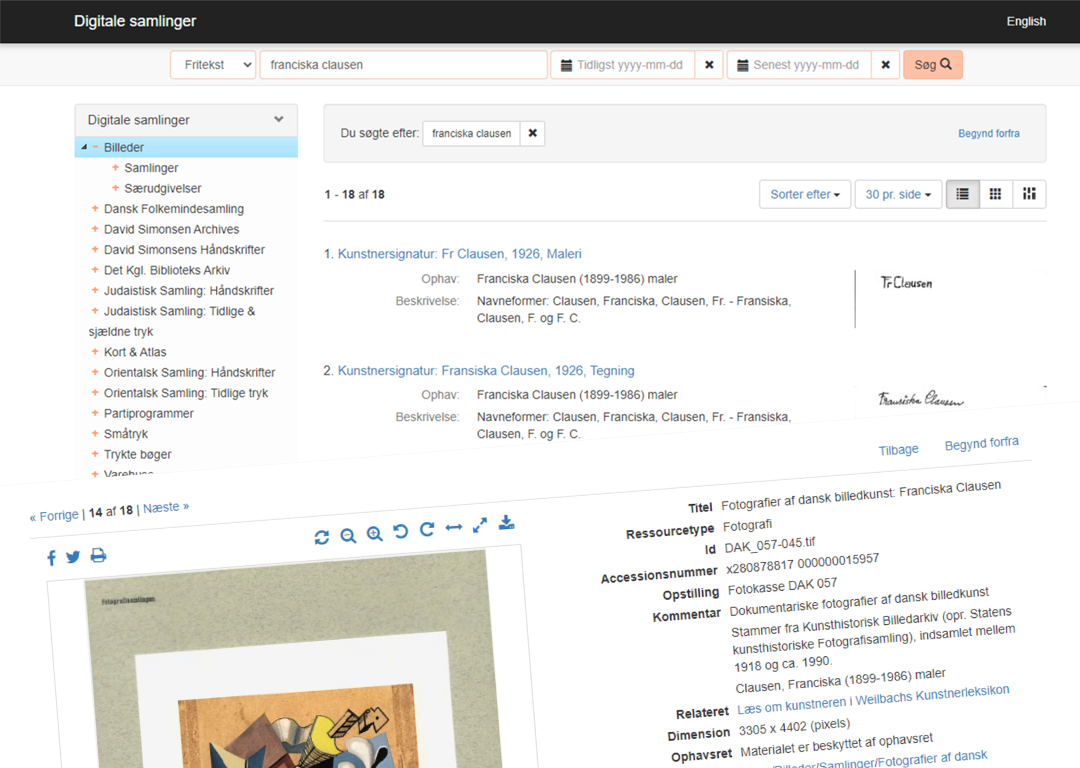Image resolution: width=1080 pixels, height=768 pixels.
Task: Collapse the Billeder tree node
Action: coord(96,147)
